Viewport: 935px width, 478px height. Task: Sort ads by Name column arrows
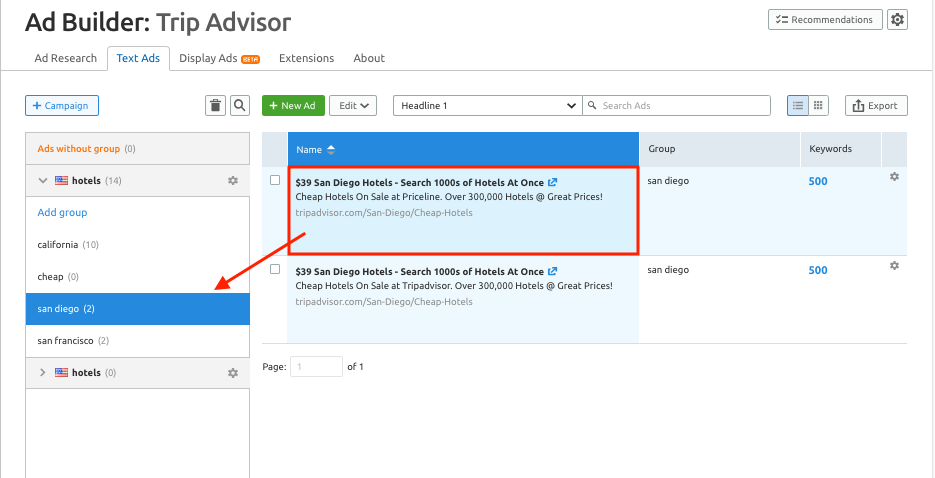pos(331,150)
